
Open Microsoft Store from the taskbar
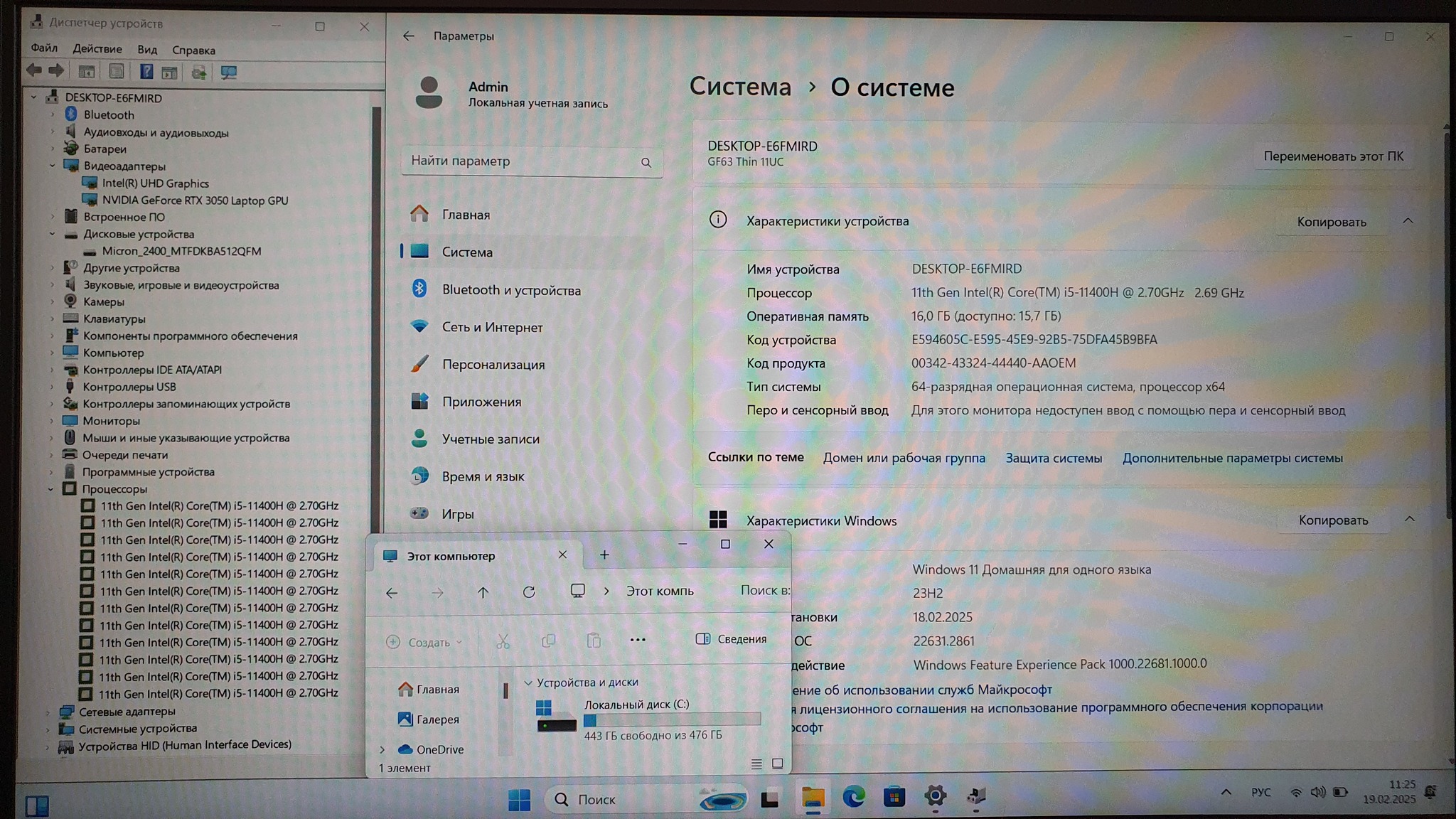pos(894,798)
